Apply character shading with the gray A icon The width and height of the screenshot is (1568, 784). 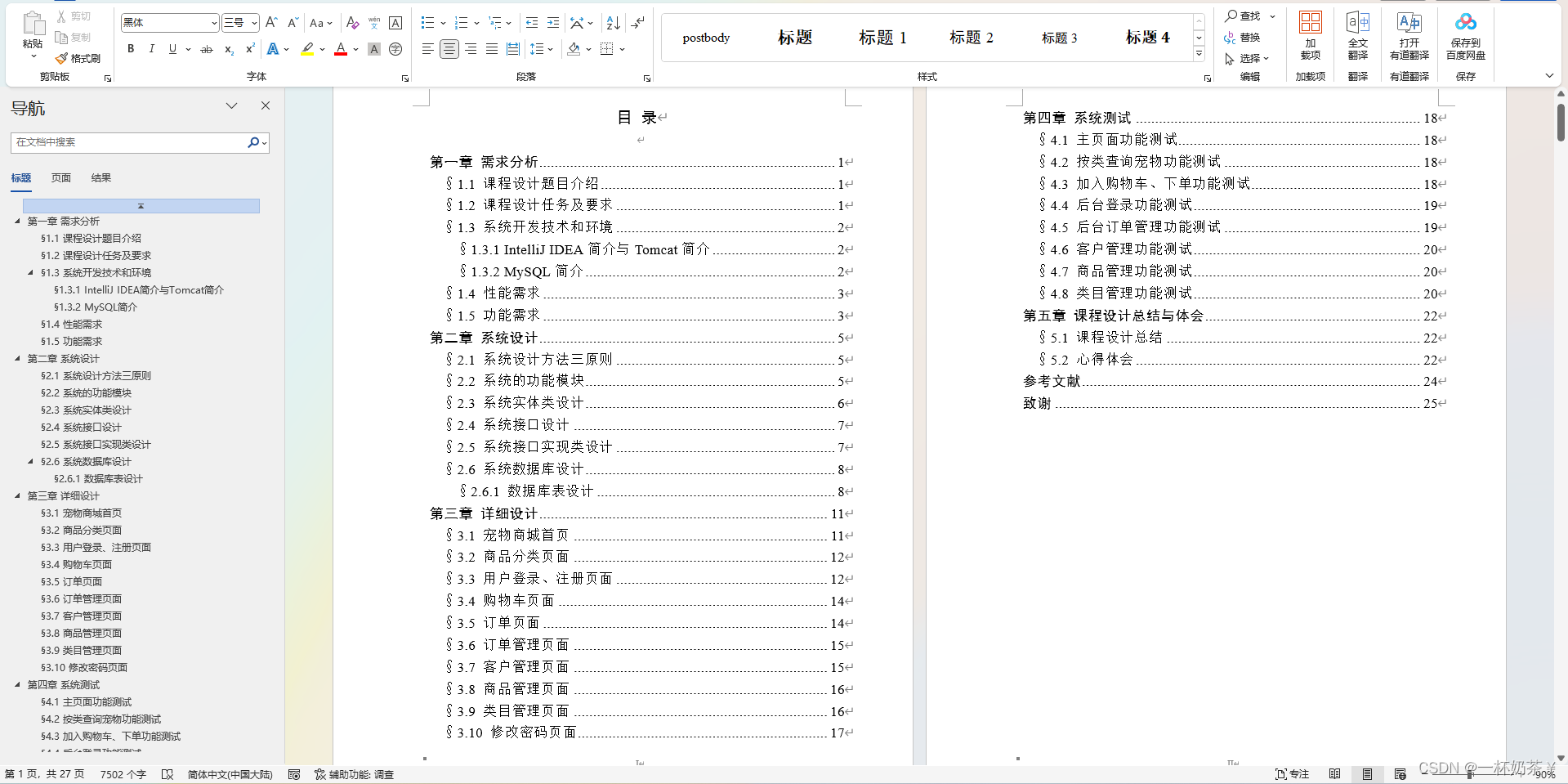point(374,49)
